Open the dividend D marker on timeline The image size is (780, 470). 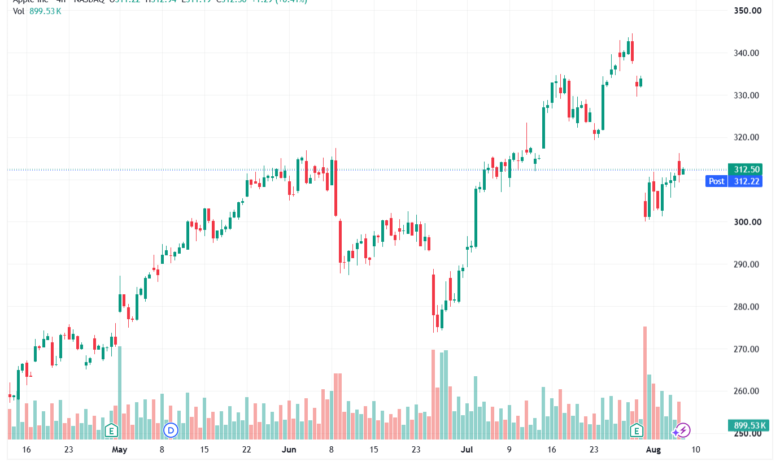(171, 430)
